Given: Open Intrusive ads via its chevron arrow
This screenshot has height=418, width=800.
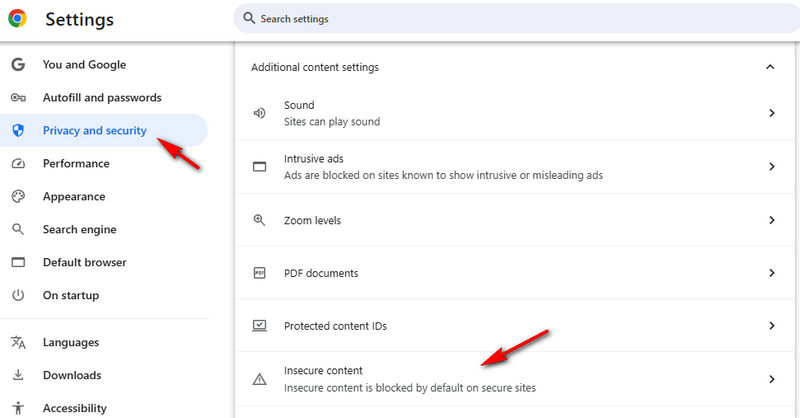Looking at the screenshot, I should (771, 166).
